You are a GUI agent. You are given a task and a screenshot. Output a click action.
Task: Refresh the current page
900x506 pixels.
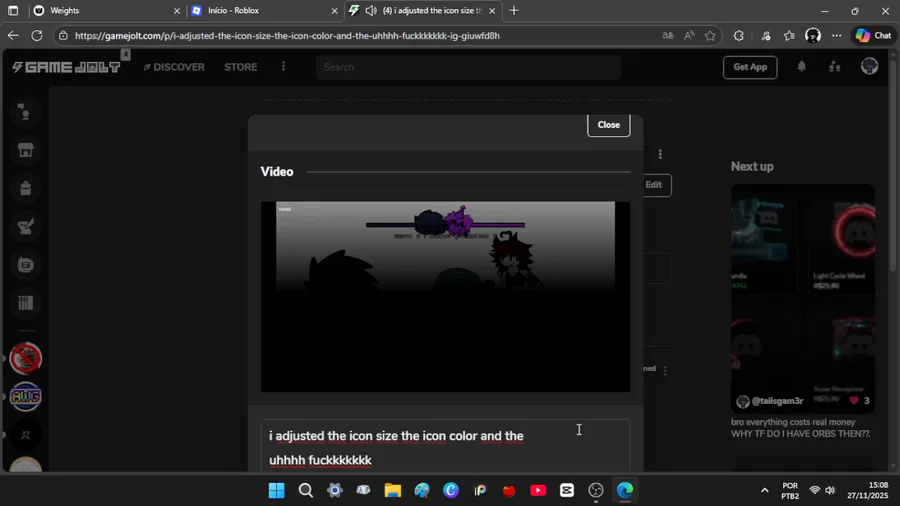coord(37,36)
